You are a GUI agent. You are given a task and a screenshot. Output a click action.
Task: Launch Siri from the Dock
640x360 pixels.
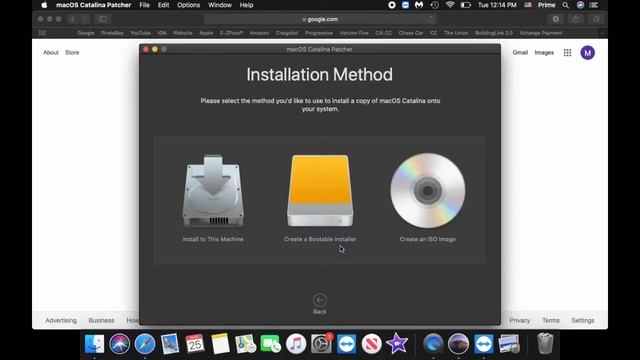(120, 344)
